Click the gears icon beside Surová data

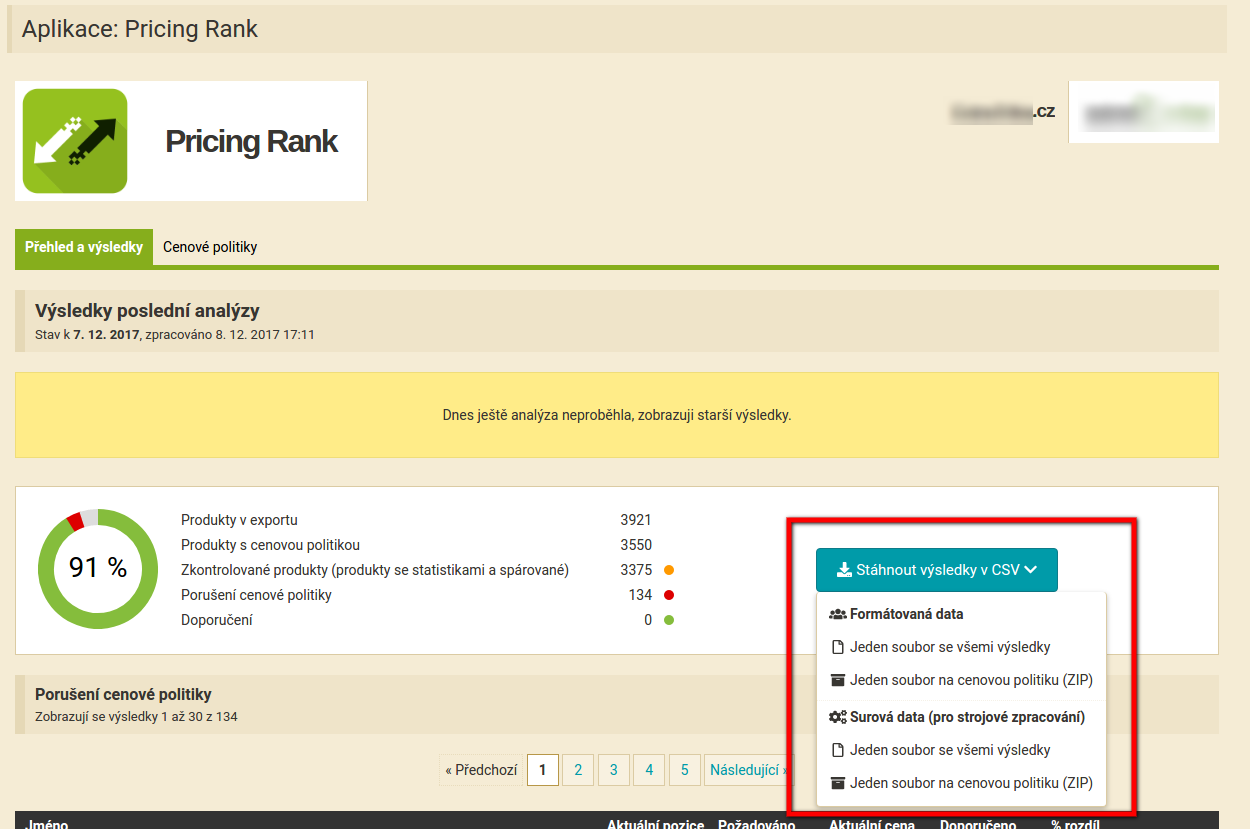[838, 717]
